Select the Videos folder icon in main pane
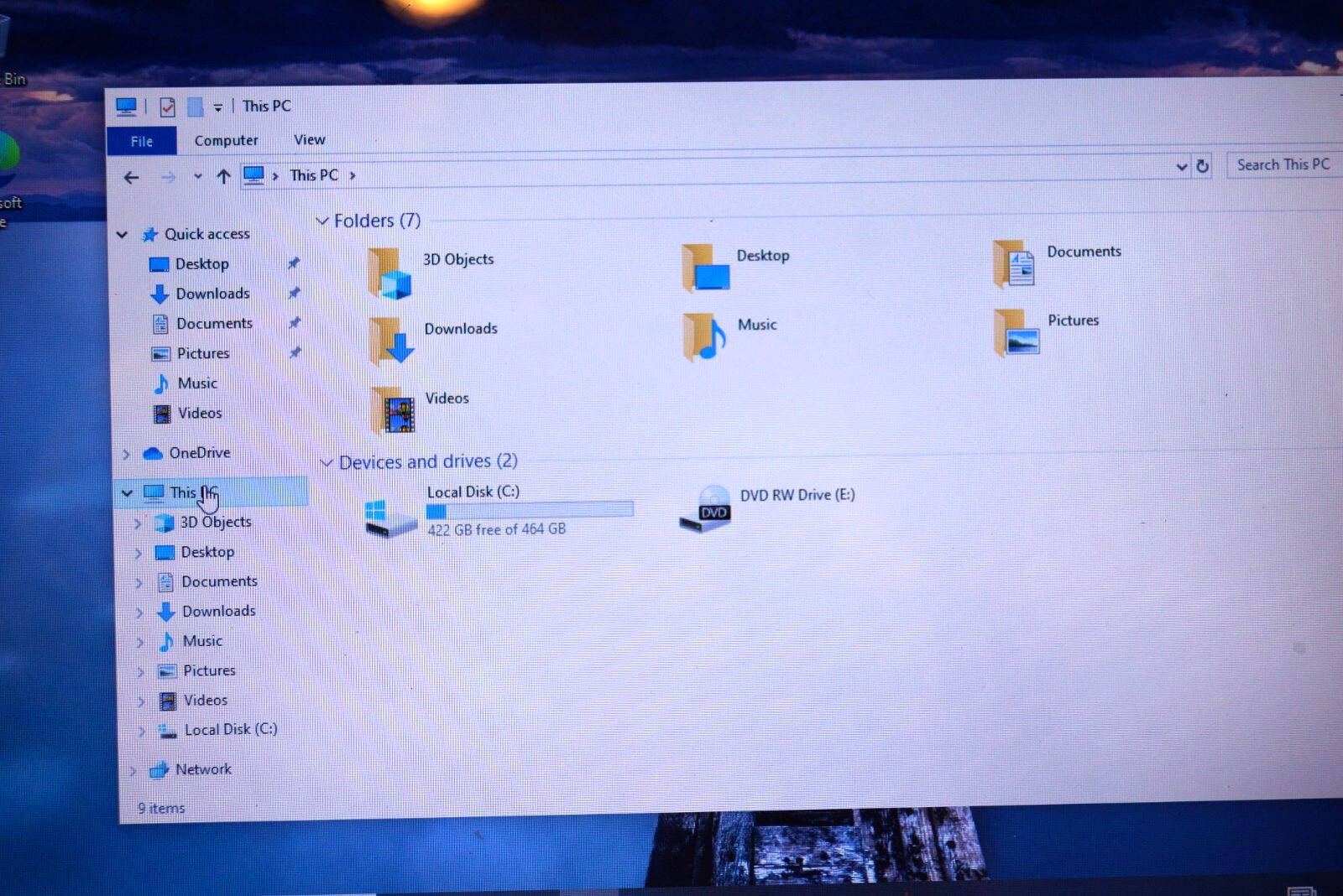 coord(394,409)
